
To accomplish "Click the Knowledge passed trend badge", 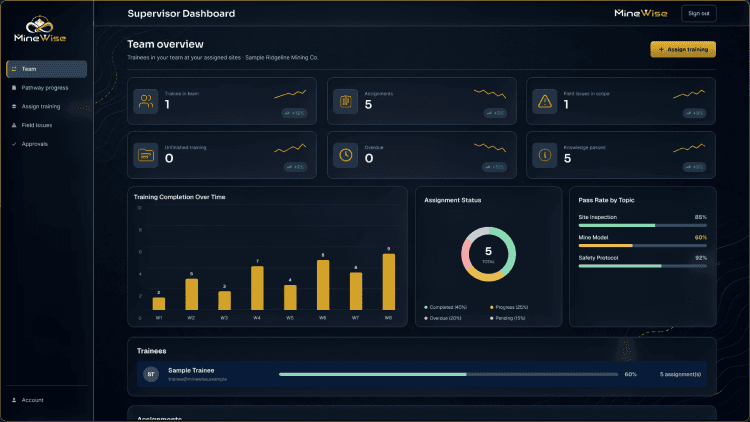I will pyautogui.click(x=695, y=167).
